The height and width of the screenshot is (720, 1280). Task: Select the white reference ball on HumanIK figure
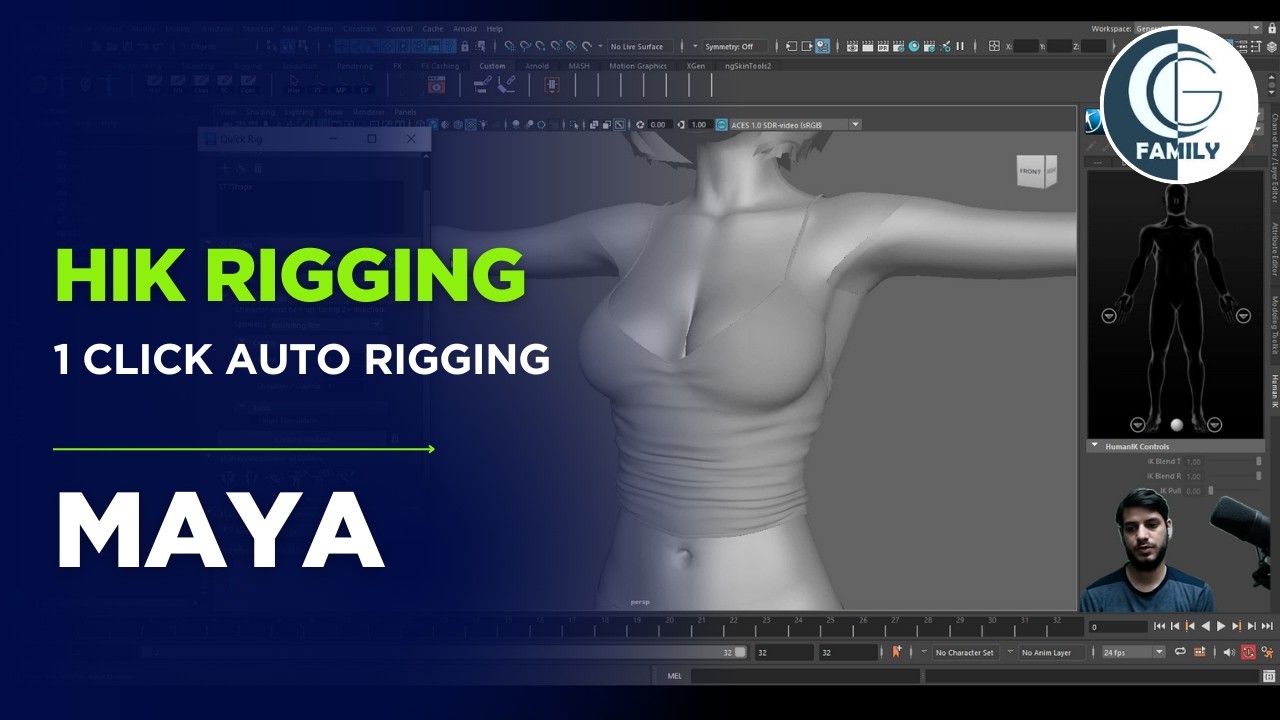tap(1176, 425)
